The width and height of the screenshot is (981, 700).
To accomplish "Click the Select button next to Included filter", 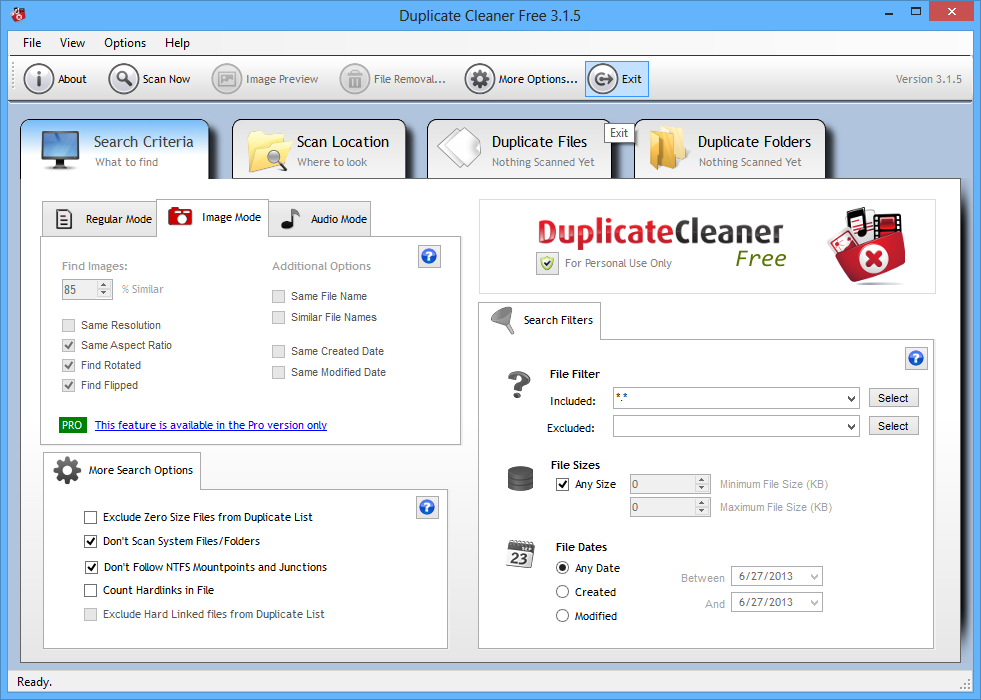I will 893,397.
